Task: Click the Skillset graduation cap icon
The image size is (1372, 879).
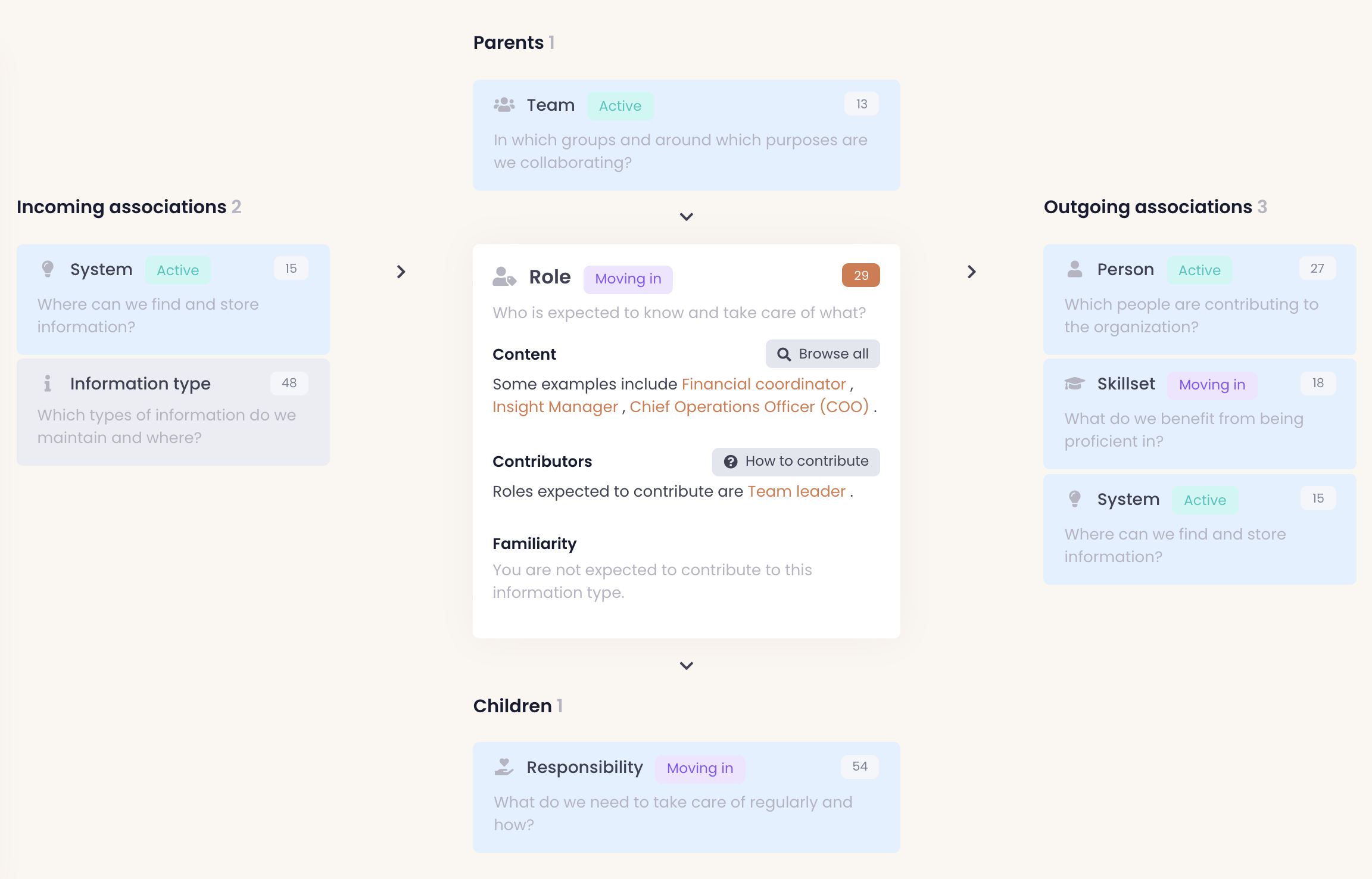Action: pyautogui.click(x=1074, y=384)
